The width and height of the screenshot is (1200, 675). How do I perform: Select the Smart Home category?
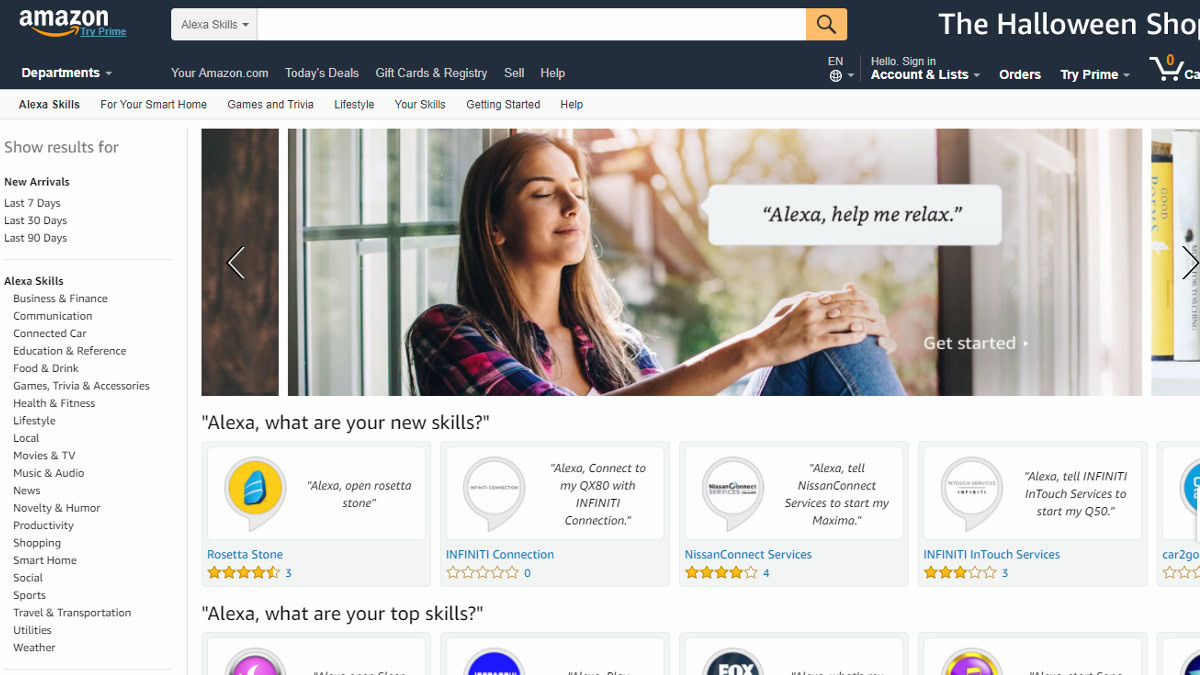45,560
